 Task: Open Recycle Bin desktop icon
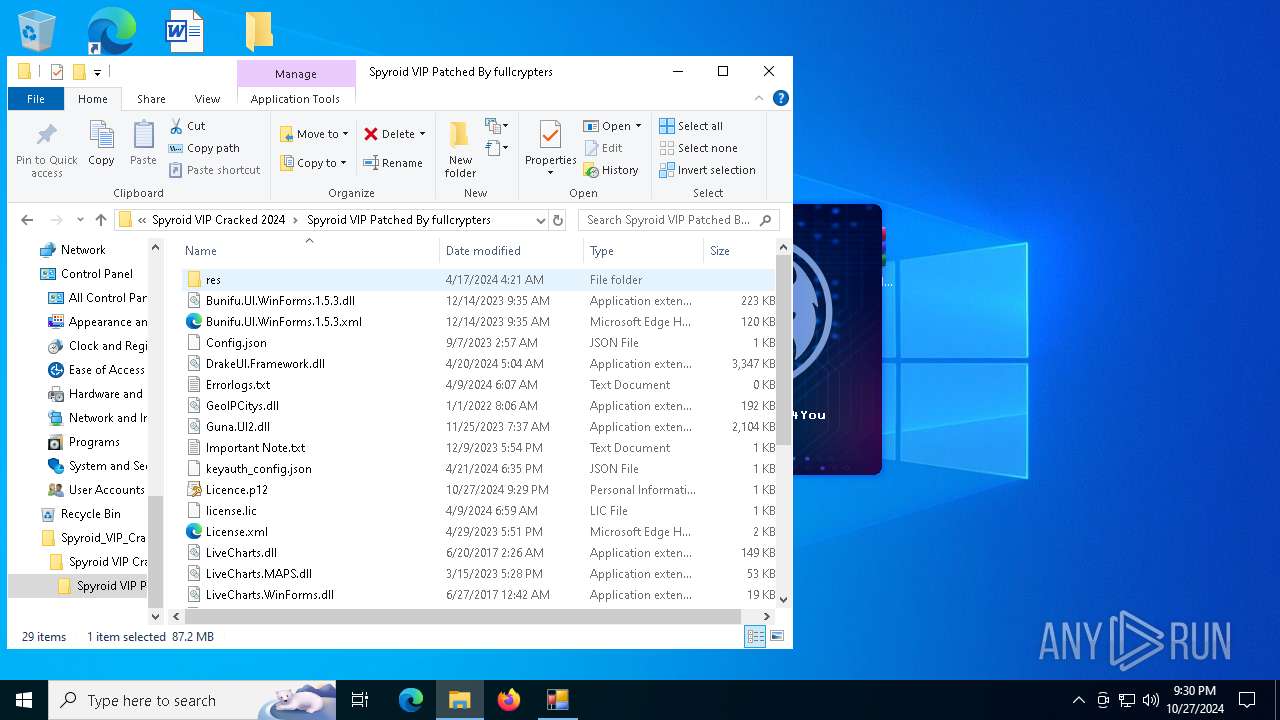pos(38,31)
